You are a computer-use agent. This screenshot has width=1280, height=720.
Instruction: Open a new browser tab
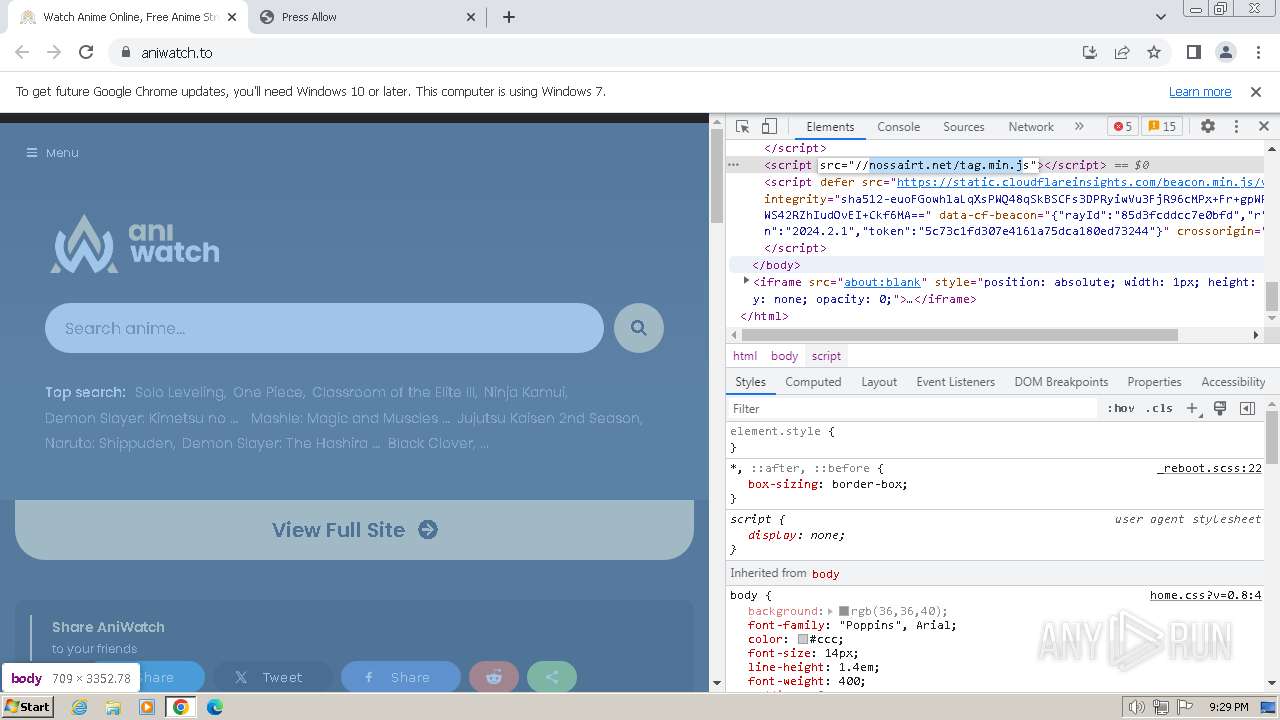508,17
